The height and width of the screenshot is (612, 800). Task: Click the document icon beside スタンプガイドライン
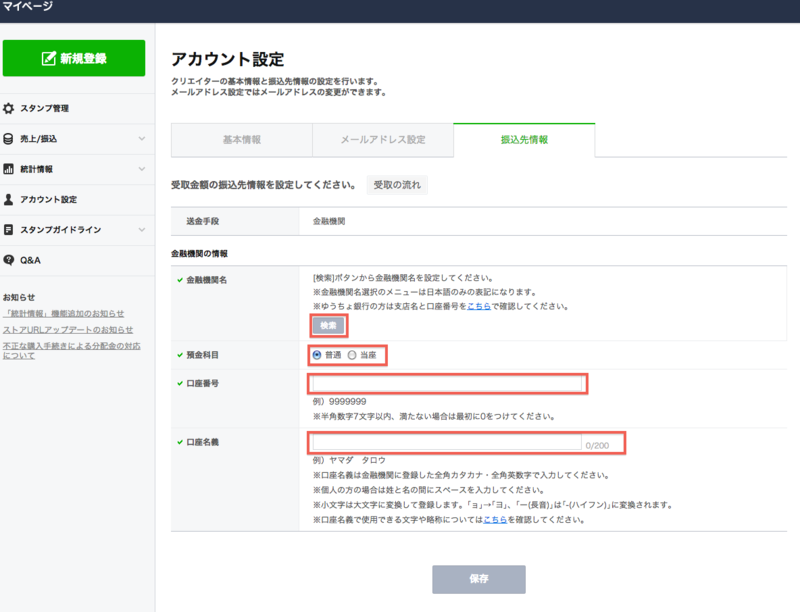(x=8, y=230)
